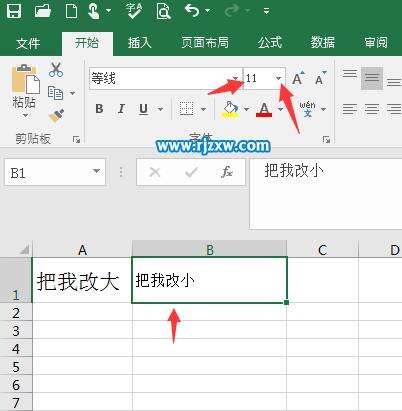Click formula bar text 把我改小
The height and width of the screenshot is (411, 402).
click(294, 171)
